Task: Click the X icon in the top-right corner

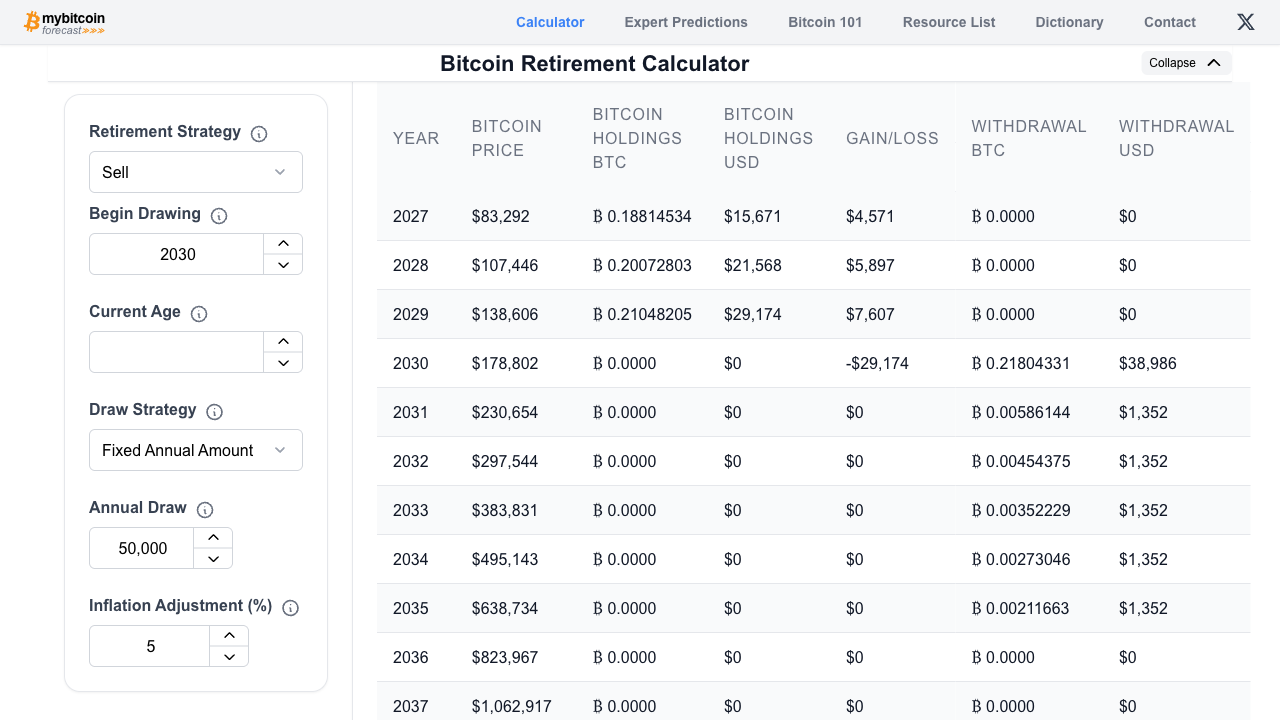Action: pyautogui.click(x=1245, y=21)
